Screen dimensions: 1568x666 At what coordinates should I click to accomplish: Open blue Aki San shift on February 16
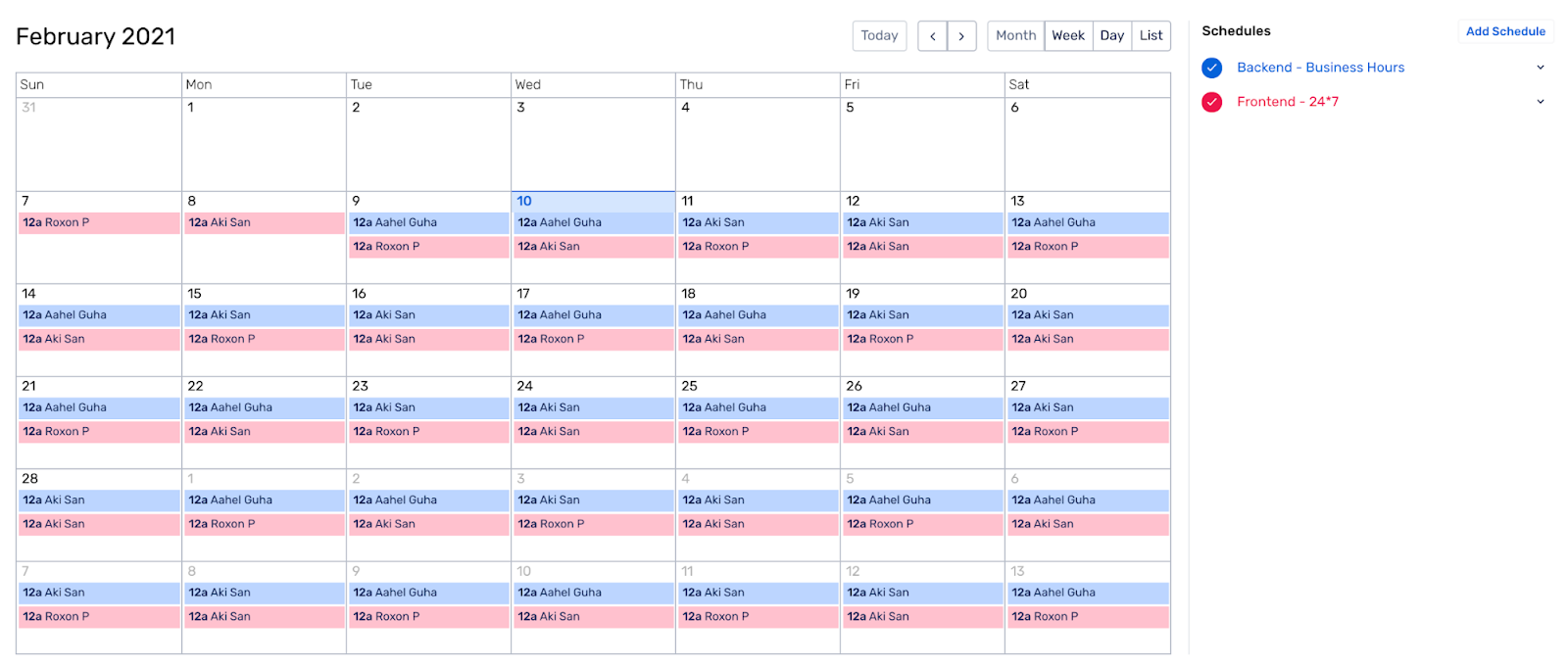coord(429,315)
